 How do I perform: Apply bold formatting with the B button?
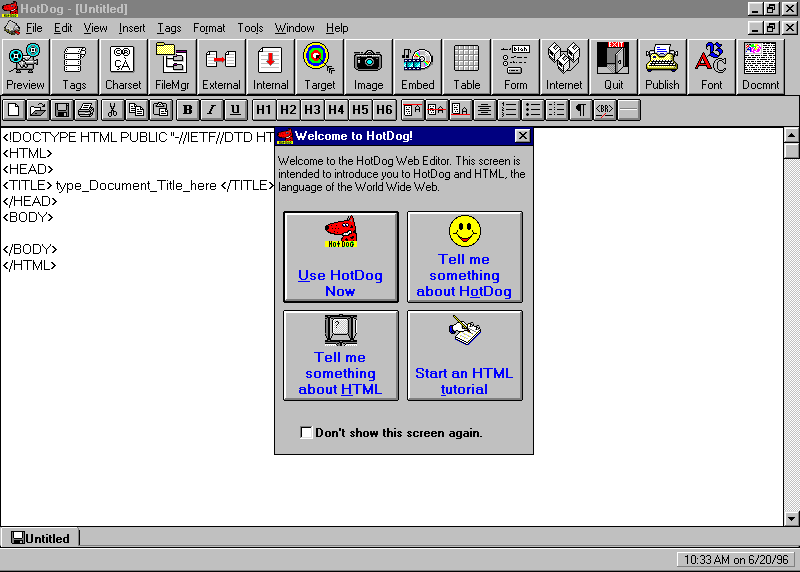pyautogui.click(x=187, y=110)
